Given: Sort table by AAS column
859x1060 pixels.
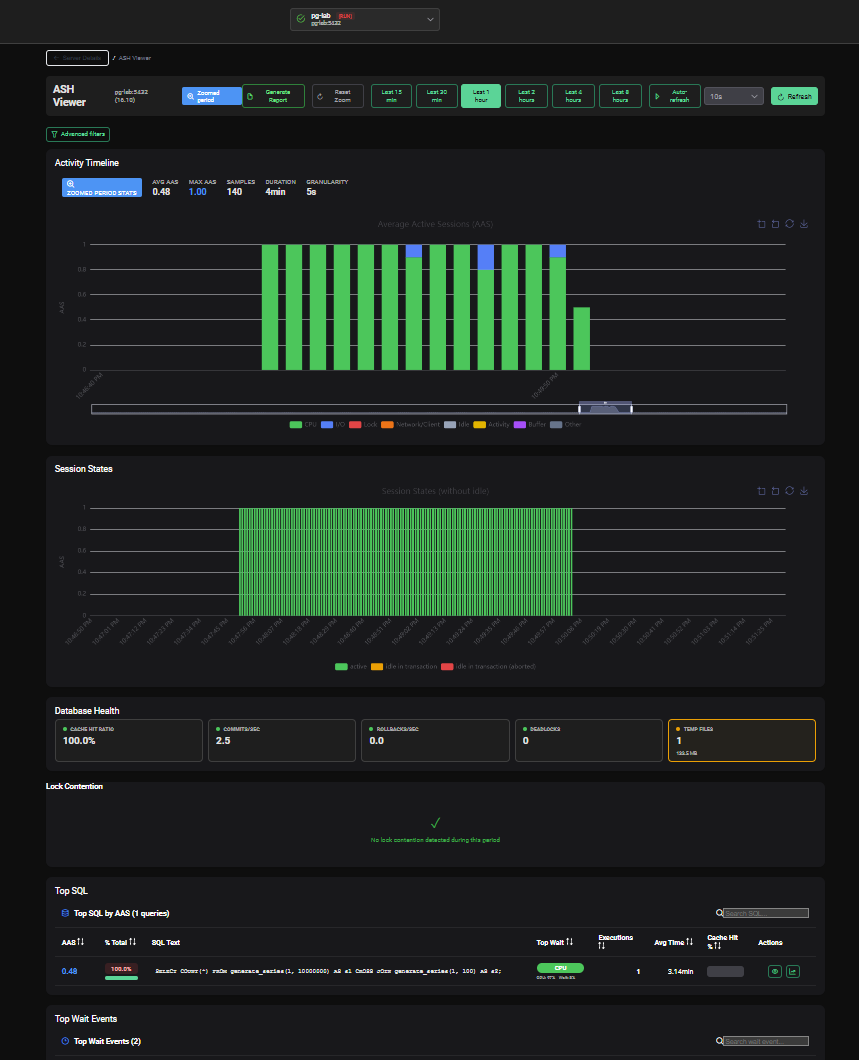Looking at the screenshot, I should coord(80,942).
